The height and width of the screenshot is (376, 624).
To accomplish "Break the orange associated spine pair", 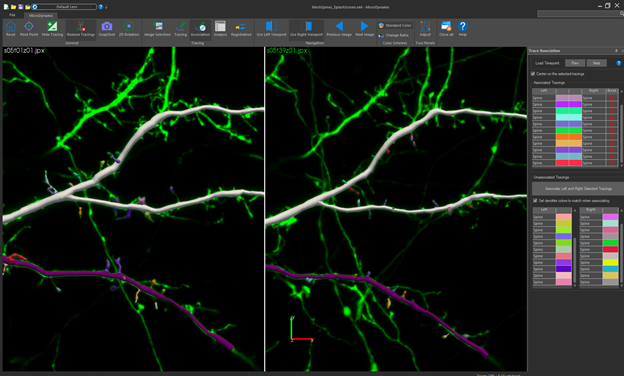I will 612,137.
